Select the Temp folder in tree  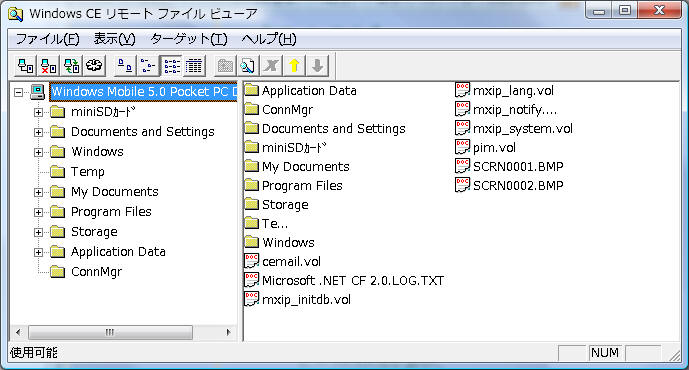pyautogui.click(x=88, y=172)
